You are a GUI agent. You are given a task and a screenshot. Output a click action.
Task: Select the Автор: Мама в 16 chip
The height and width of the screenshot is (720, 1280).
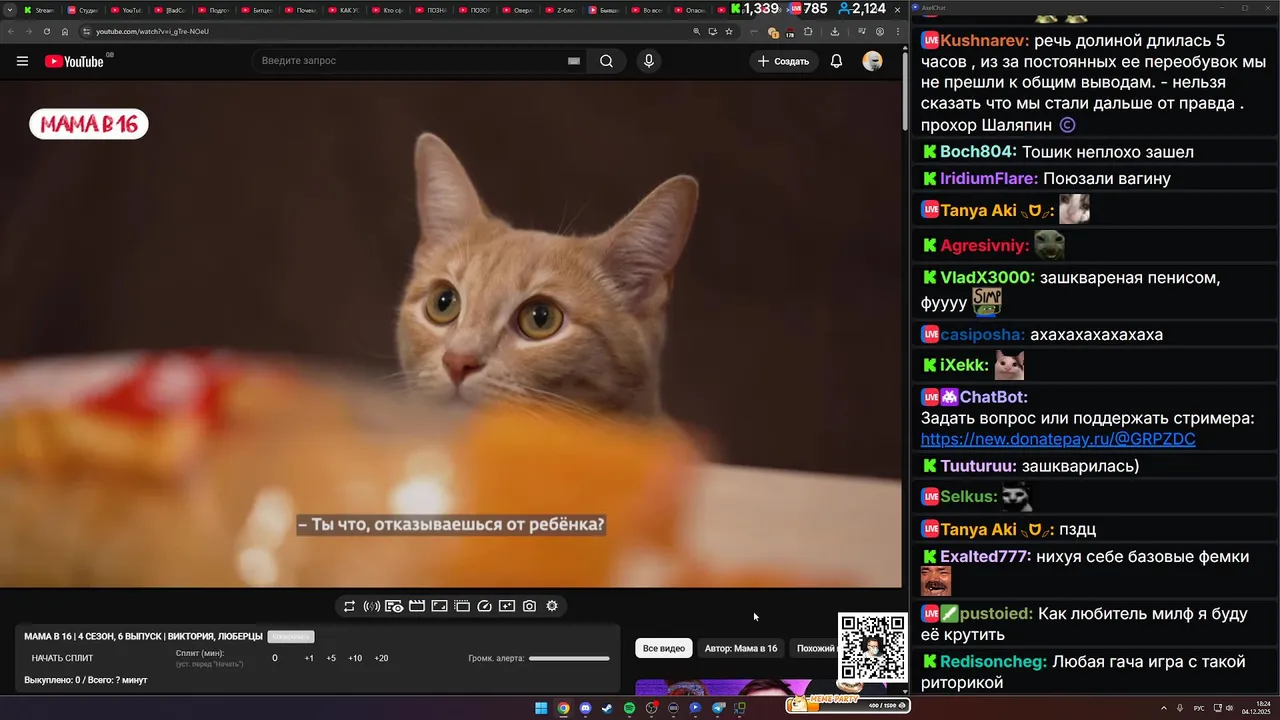[741, 649]
